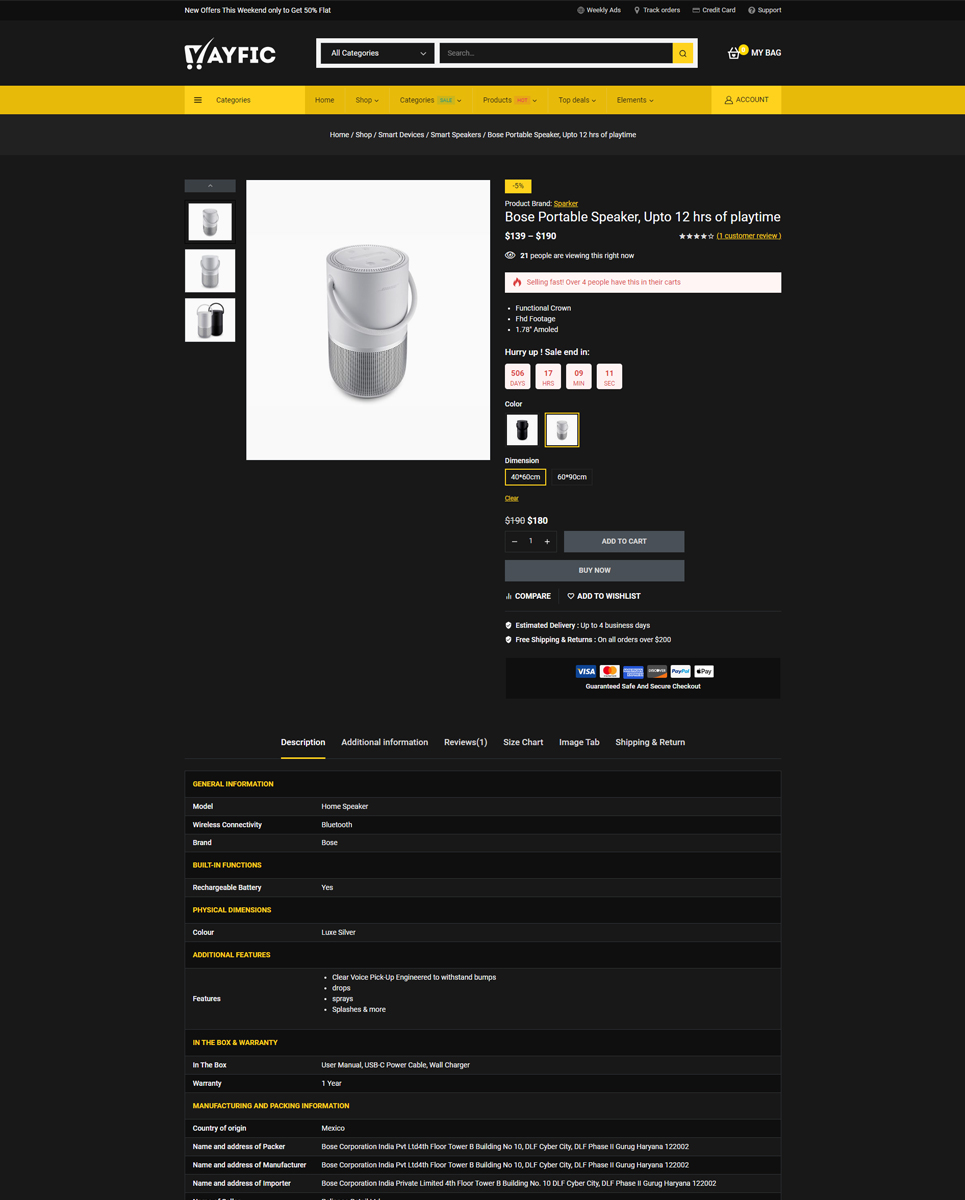Expand the Shop menu dropdown
The width and height of the screenshot is (965, 1200).
[x=367, y=100]
